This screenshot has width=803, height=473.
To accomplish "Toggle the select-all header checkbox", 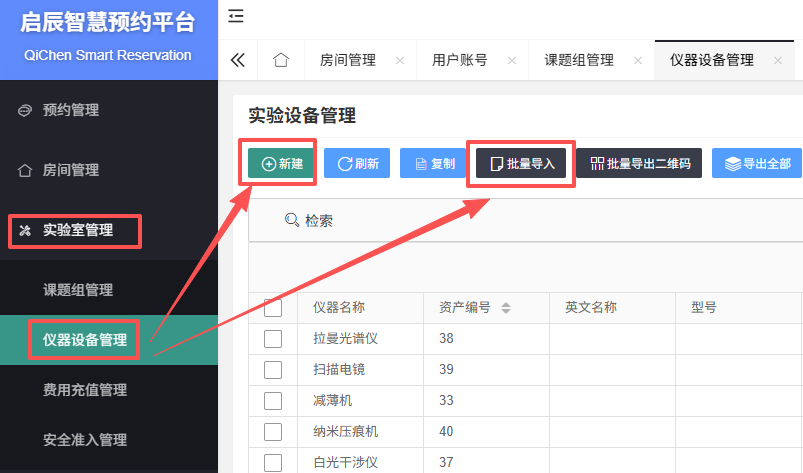I will (x=273, y=308).
